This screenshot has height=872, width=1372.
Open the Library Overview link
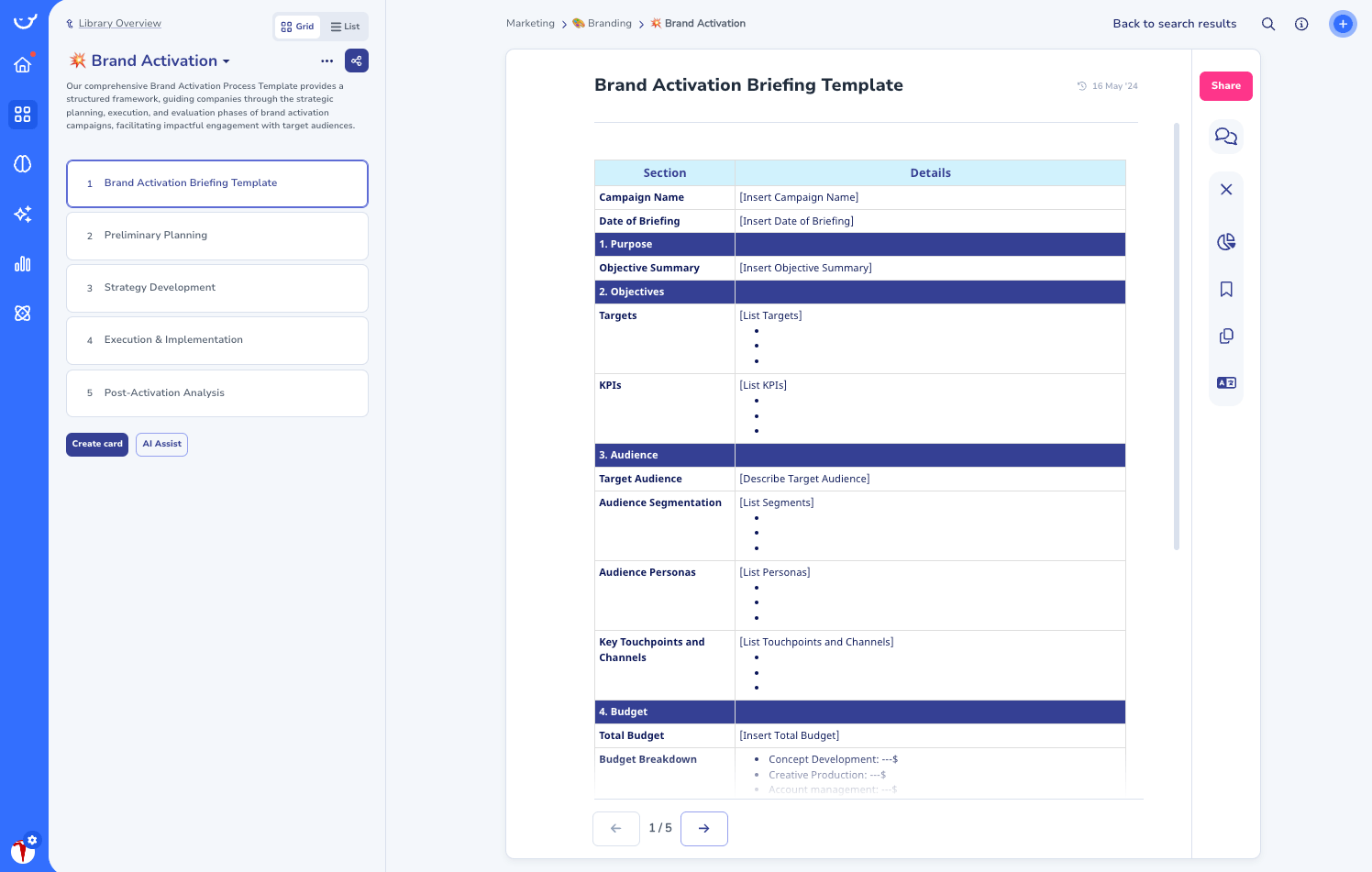119,22
